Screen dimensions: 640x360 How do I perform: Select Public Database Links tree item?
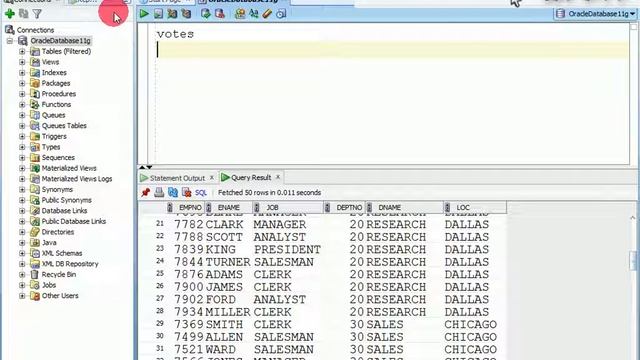[x=73, y=221]
